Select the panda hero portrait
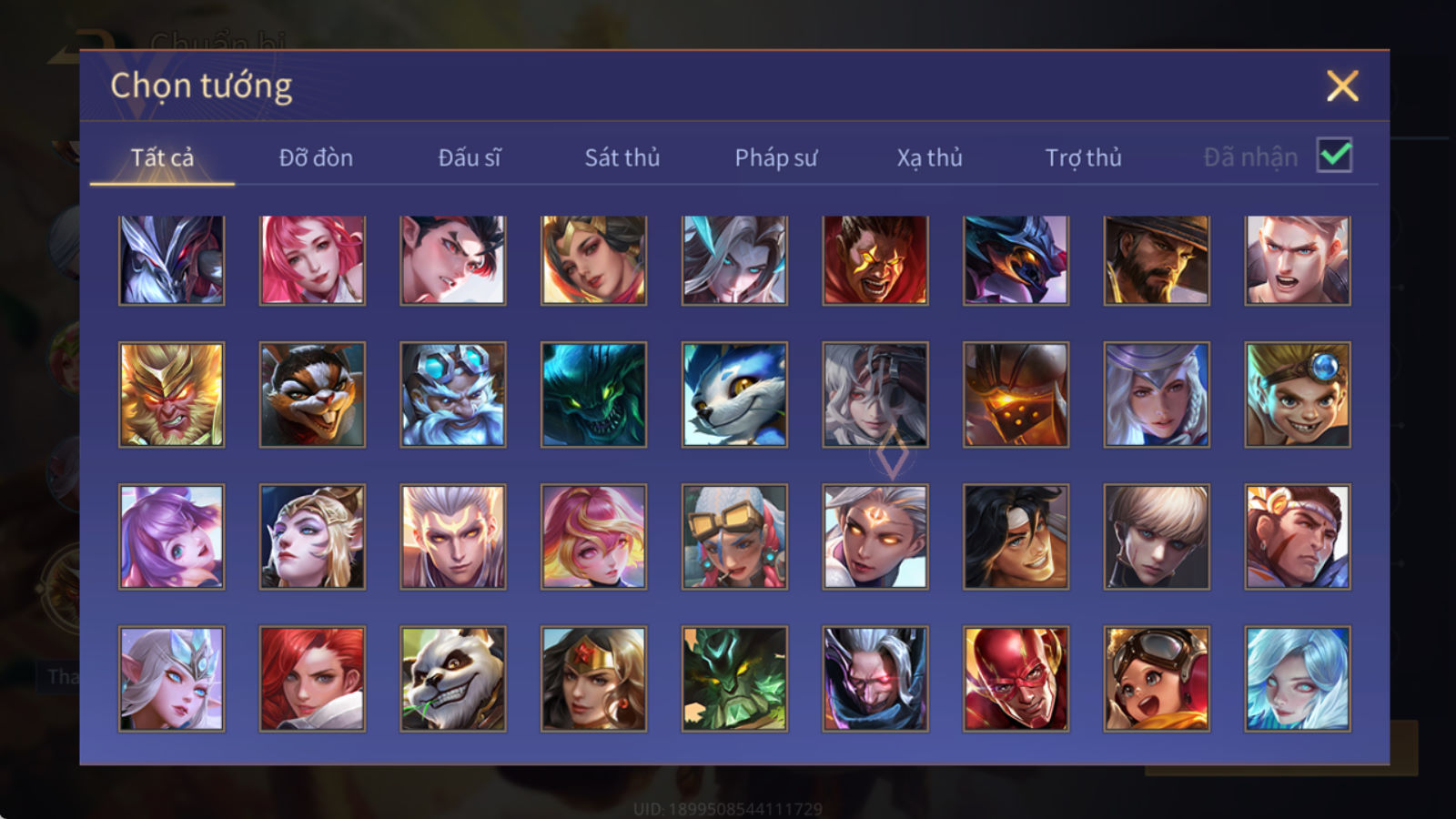The height and width of the screenshot is (819, 1456). coord(452,679)
